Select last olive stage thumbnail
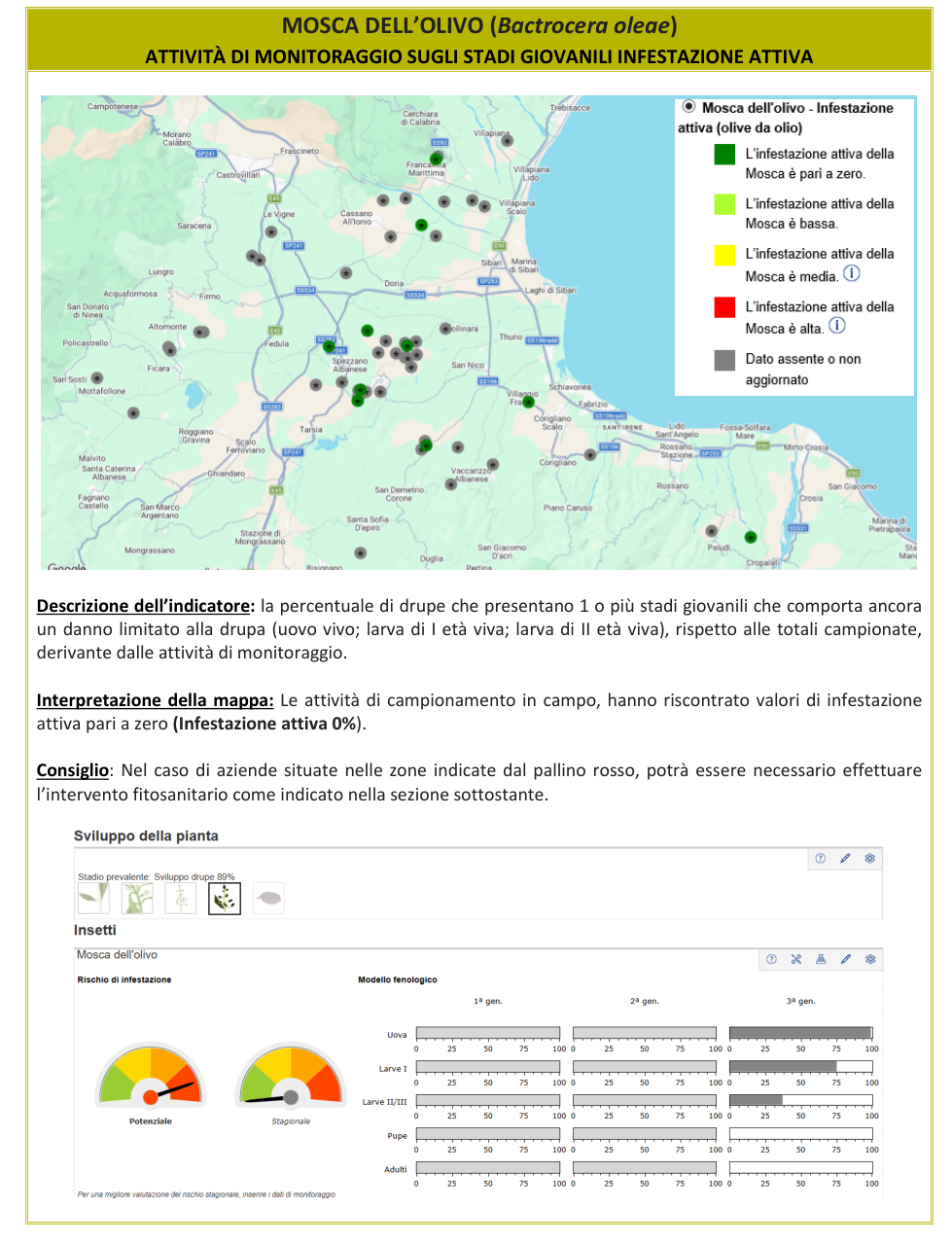 [x=268, y=898]
